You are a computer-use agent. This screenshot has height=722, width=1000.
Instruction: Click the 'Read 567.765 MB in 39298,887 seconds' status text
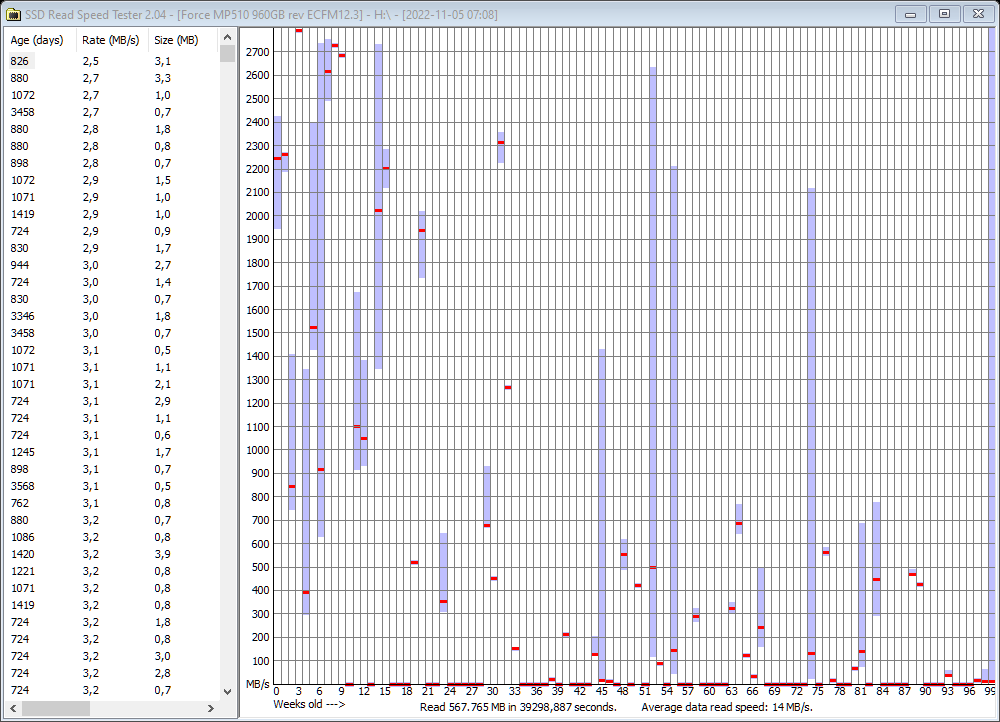[x=518, y=707]
